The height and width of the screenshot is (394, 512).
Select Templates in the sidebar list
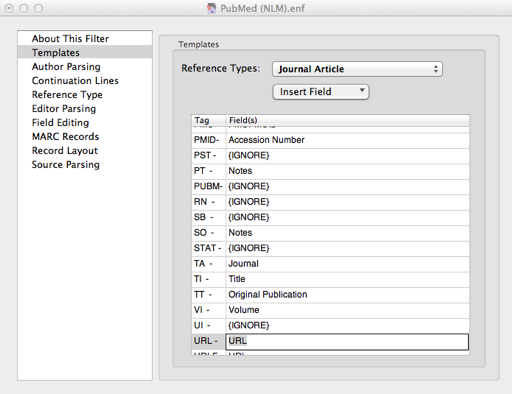coord(85,52)
